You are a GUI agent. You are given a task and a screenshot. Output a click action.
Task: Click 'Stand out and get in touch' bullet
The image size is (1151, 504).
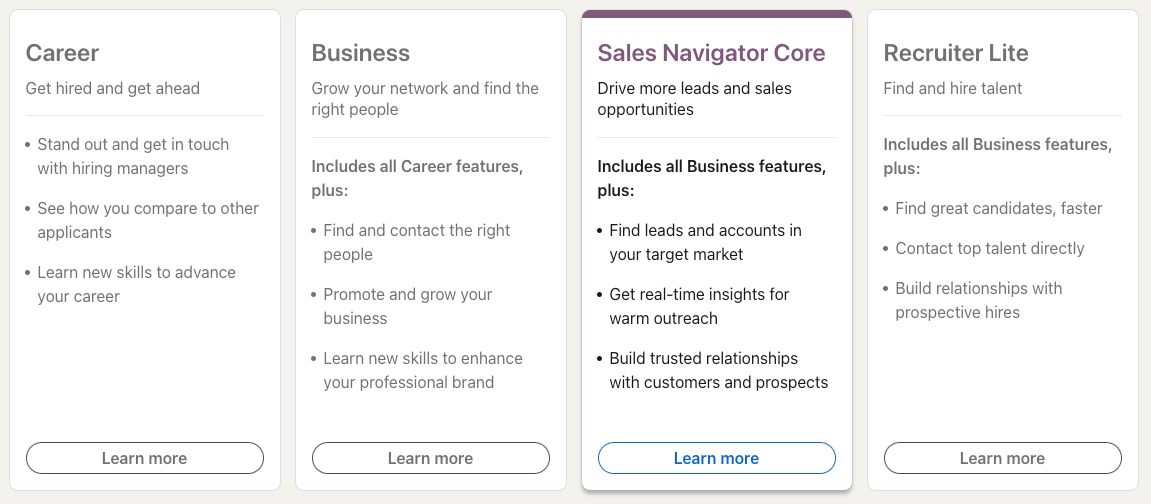[x=133, y=156]
